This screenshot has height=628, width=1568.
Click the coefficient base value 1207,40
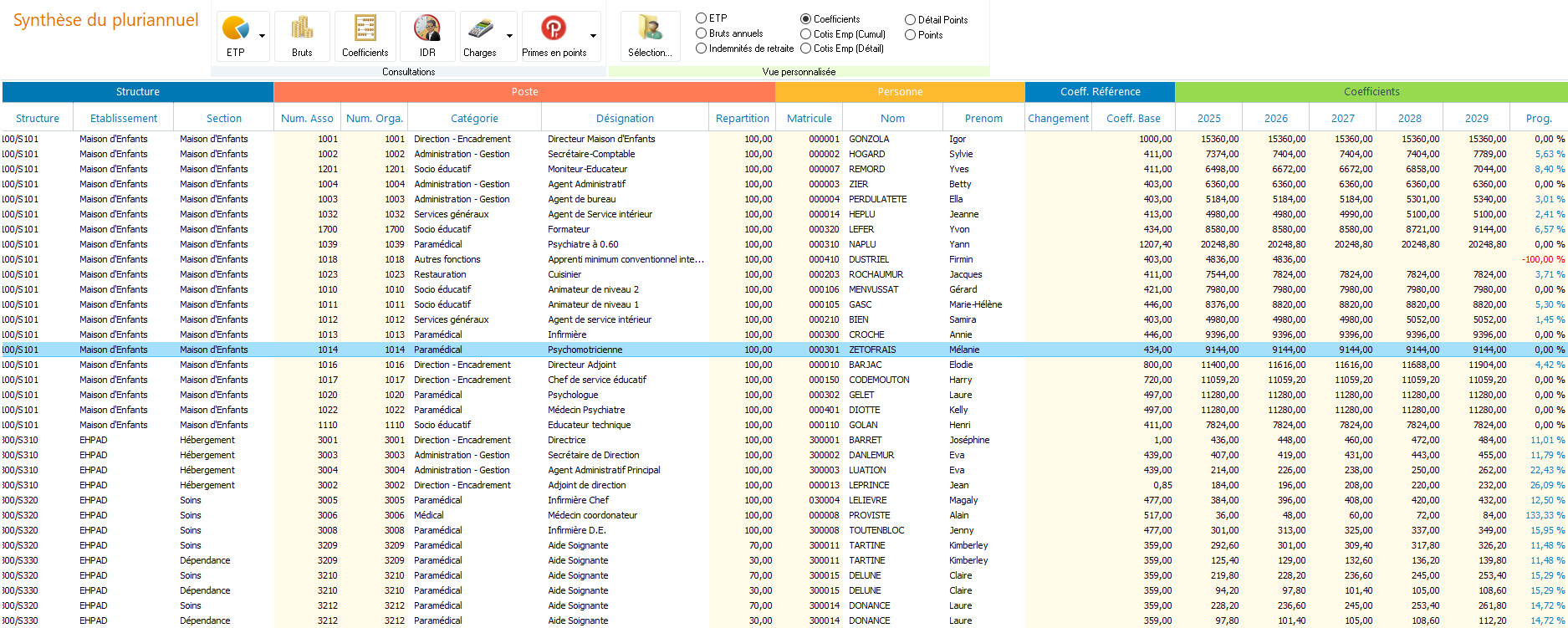point(1155,244)
